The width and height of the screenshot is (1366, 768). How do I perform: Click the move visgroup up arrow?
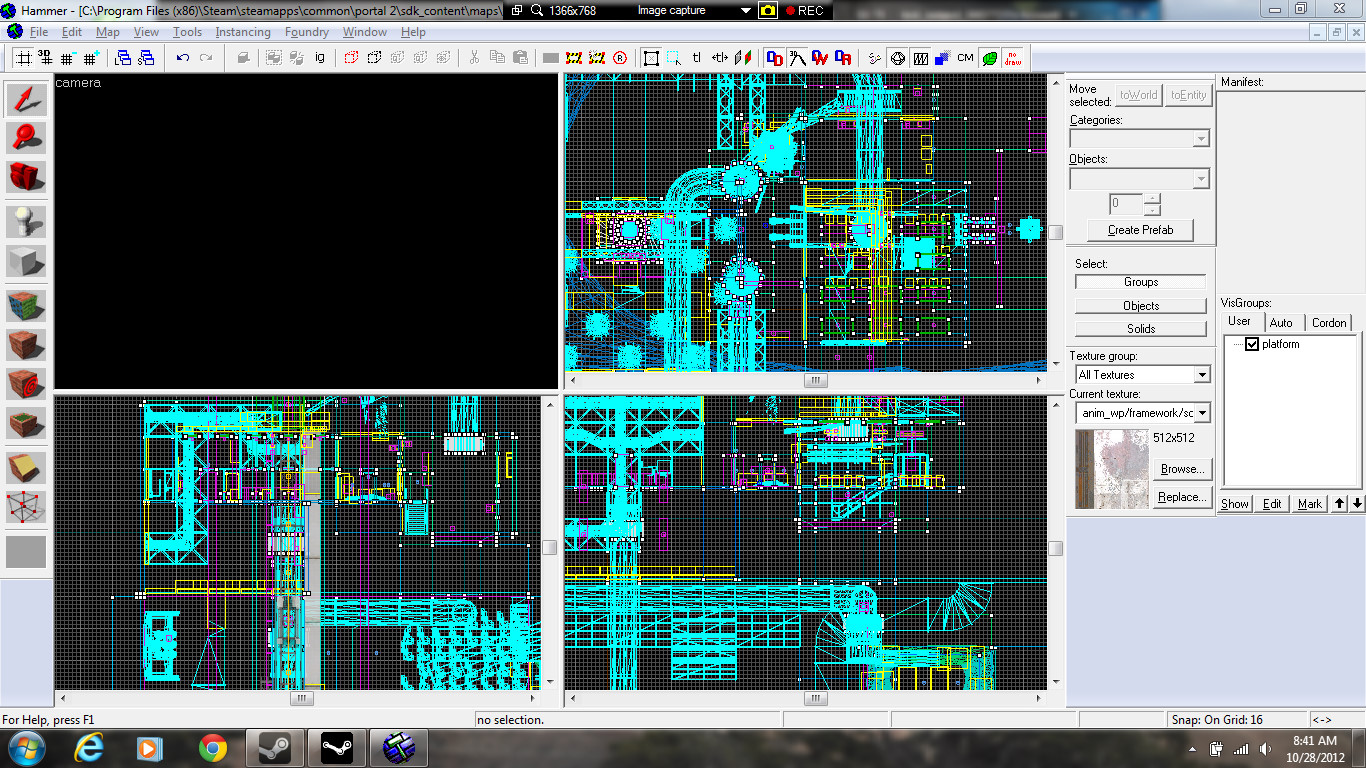pyautogui.click(x=1339, y=503)
